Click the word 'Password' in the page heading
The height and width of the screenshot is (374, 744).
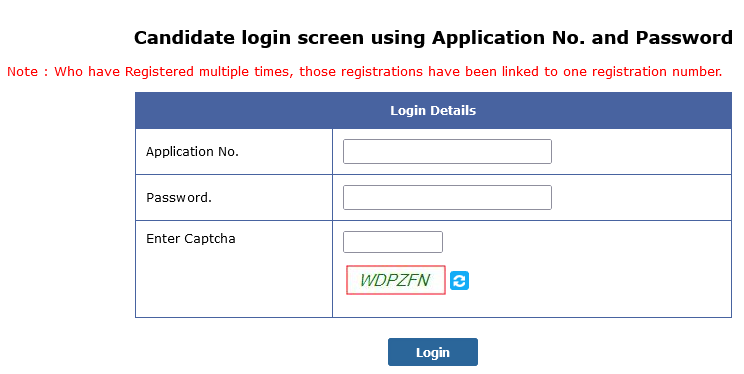[684, 38]
